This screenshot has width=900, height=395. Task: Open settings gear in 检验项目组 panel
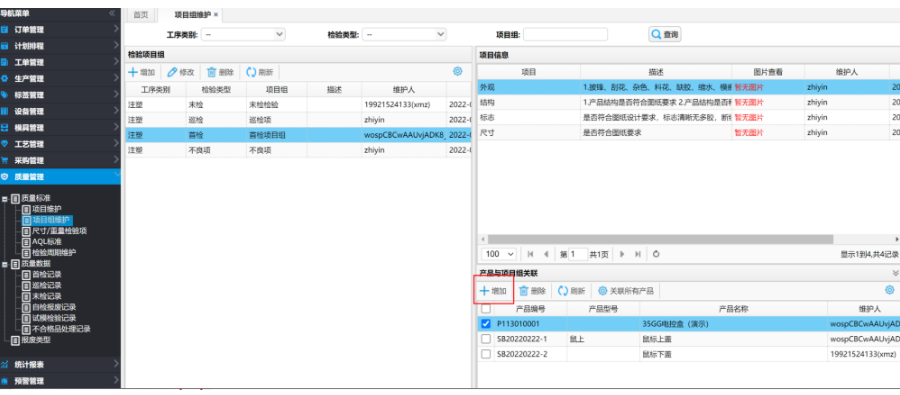pyautogui.click(x=457, y=71)
